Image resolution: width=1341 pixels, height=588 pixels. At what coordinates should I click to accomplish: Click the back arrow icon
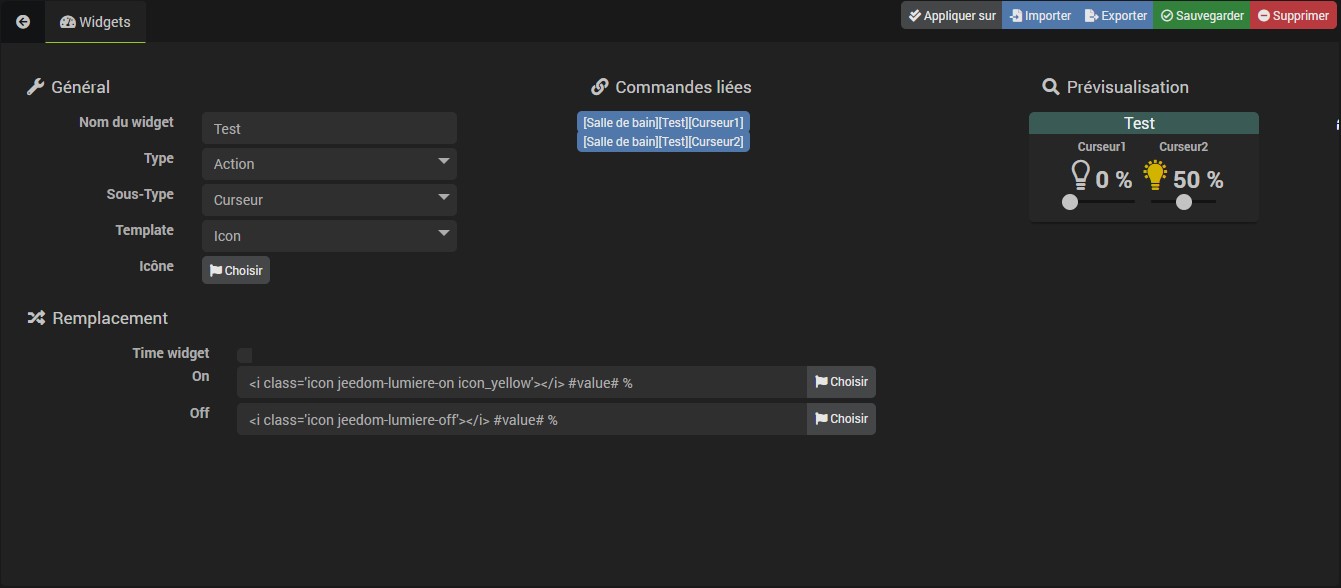coord(23,21)
